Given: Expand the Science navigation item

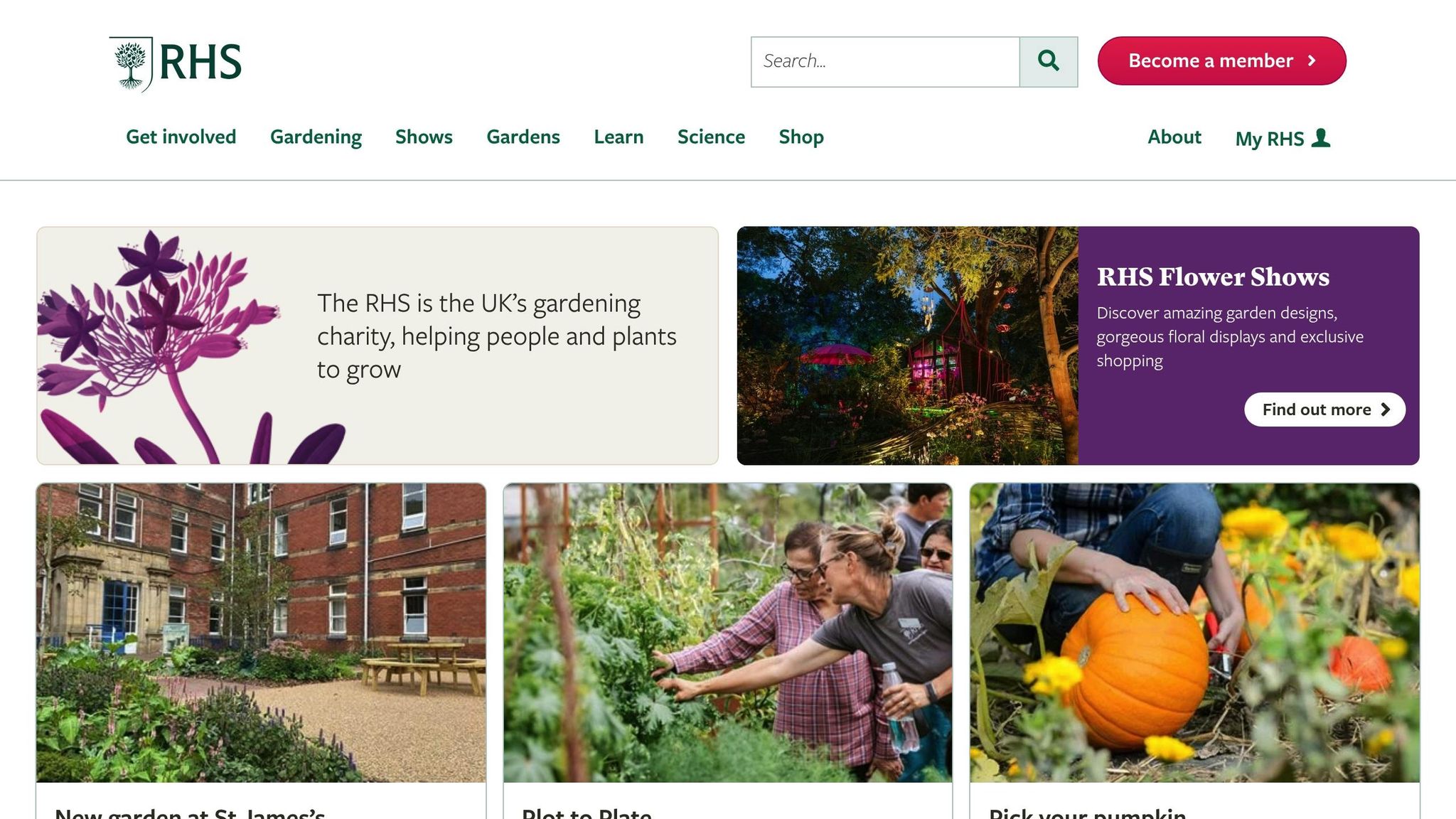Looking at the screenshot, I should point(711,136).
